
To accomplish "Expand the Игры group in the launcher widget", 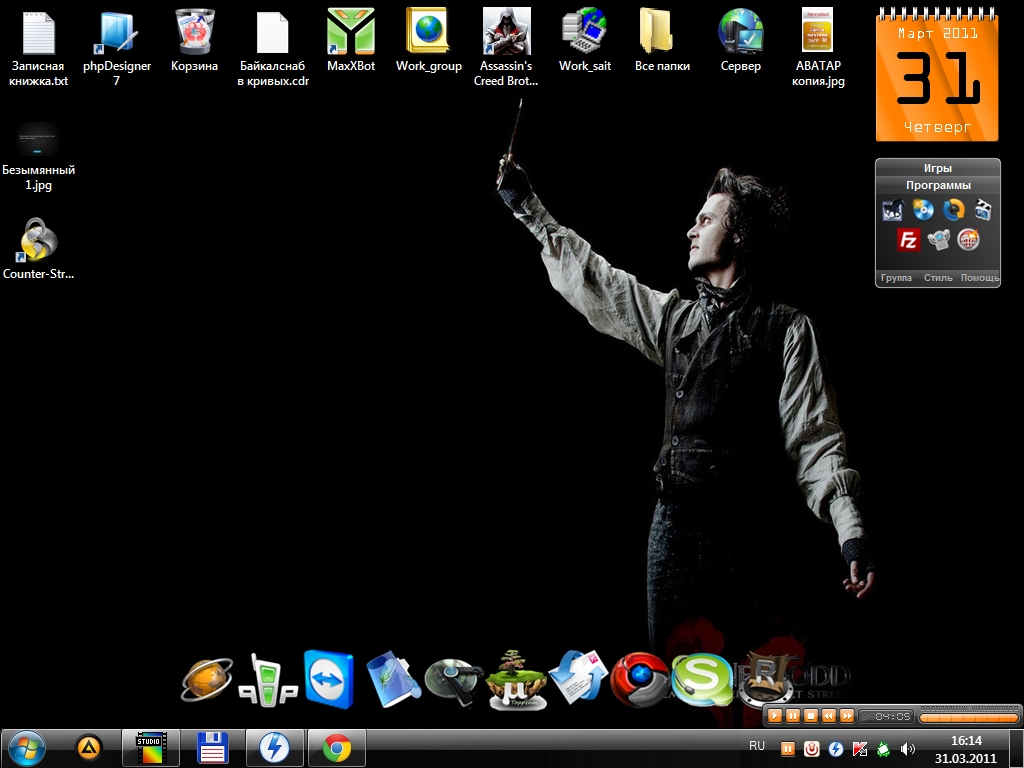I will (938, 168).
